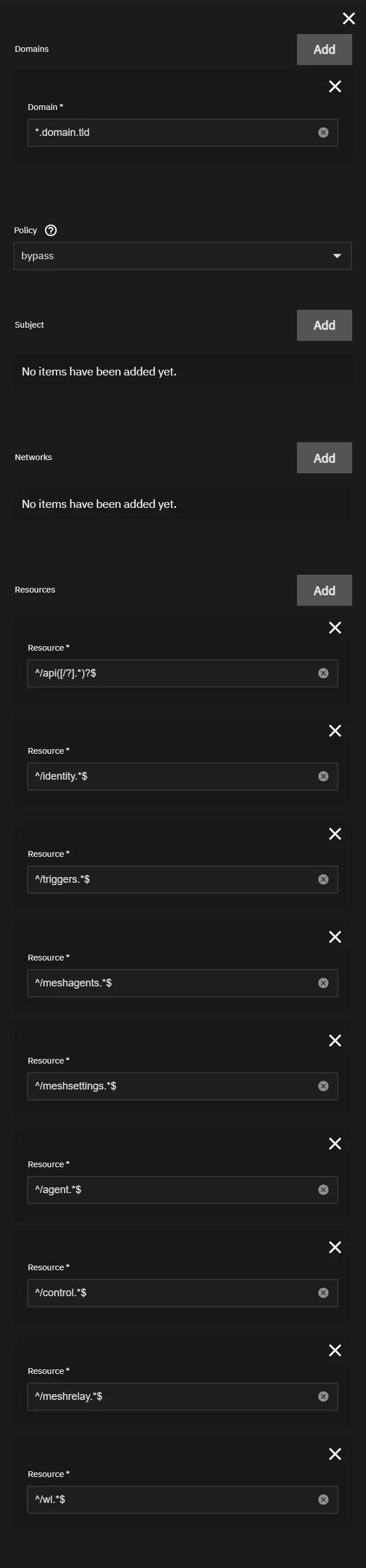
Task: Clear the ^/identity.*$ resource field
Action: pyautogui.click(x=323, y=776)
